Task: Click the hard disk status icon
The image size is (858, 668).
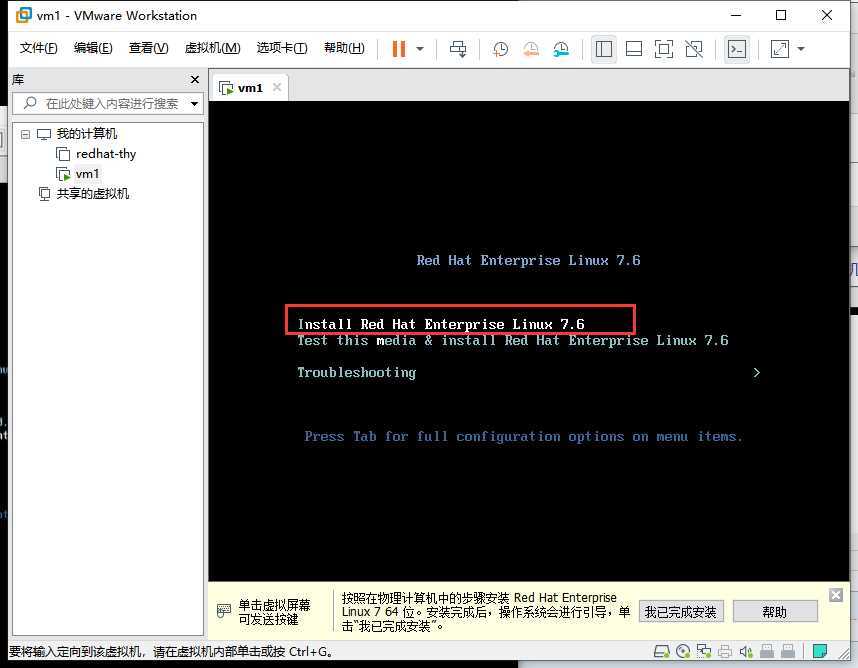Action: pos(662,651)
